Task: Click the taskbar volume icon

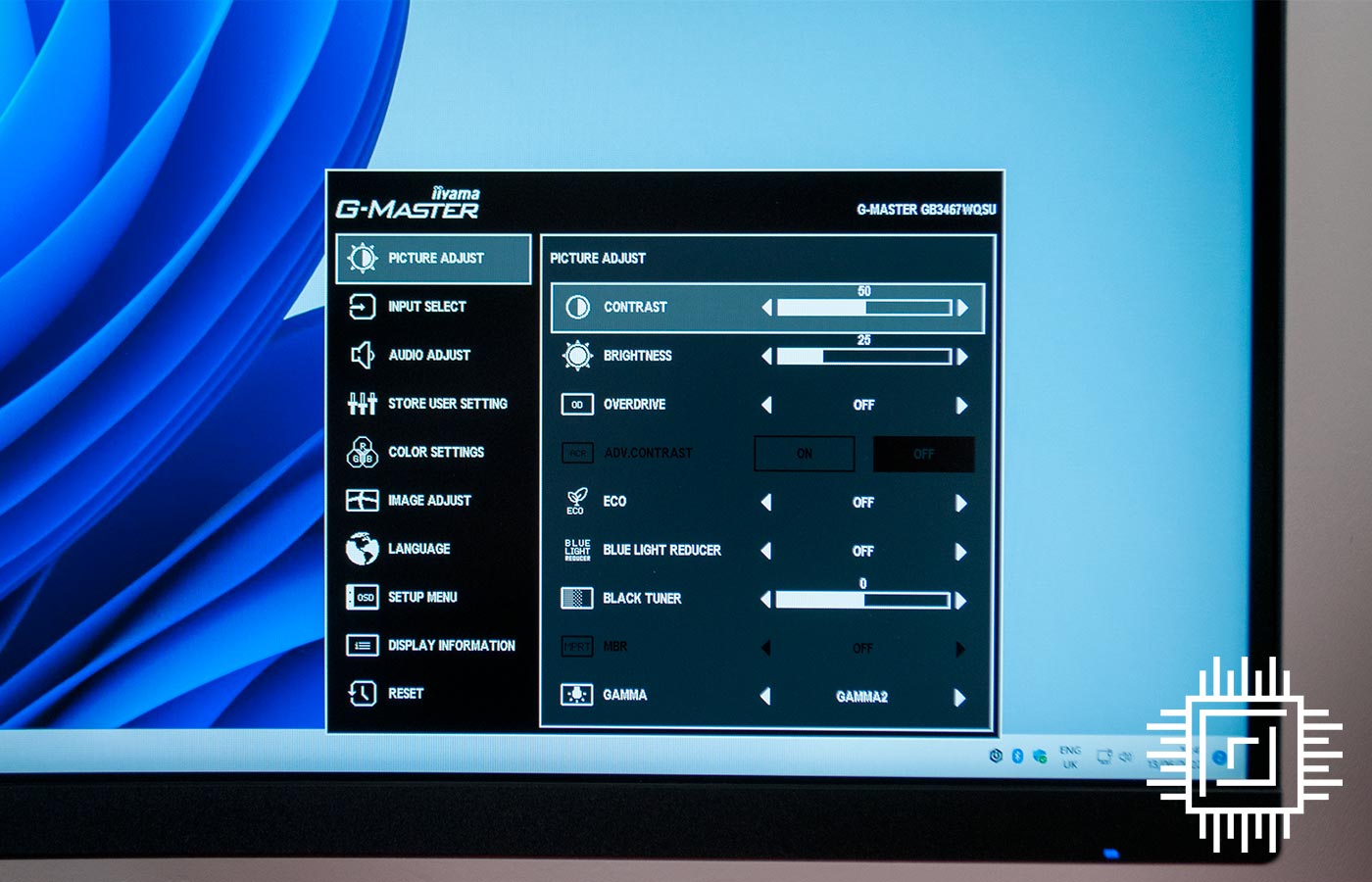Action: pos(1126,757)
